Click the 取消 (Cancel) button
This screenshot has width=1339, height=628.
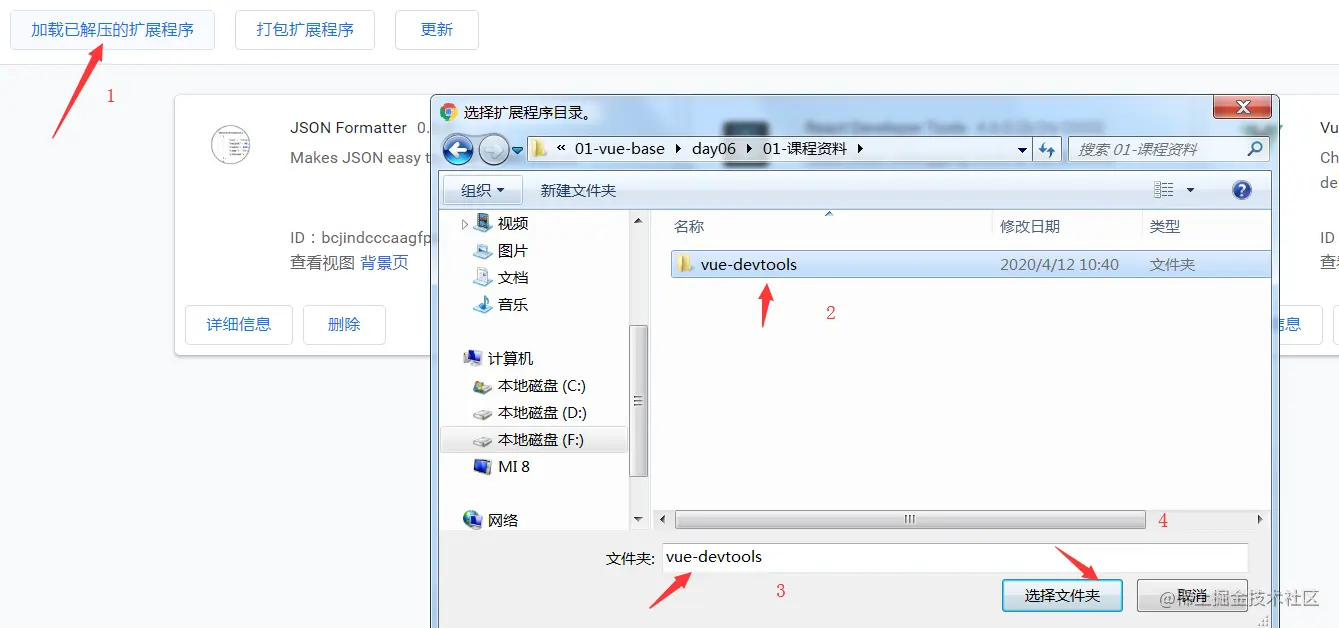(1192, 595)
